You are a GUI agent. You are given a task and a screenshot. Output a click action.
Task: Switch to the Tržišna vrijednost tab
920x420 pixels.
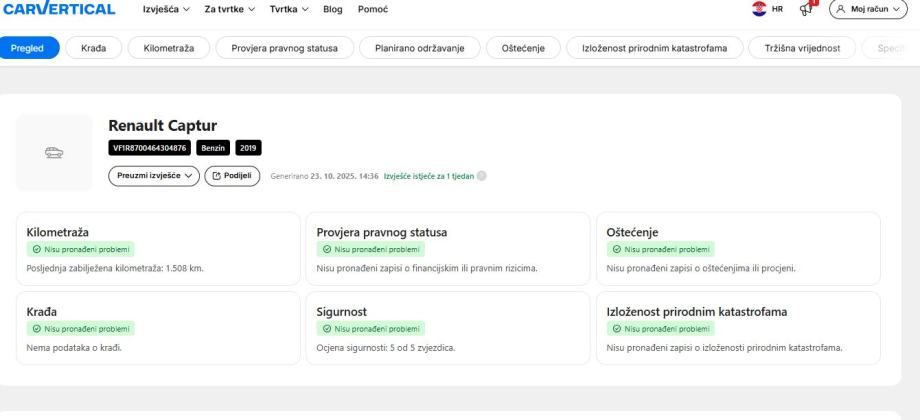(802, 48)
